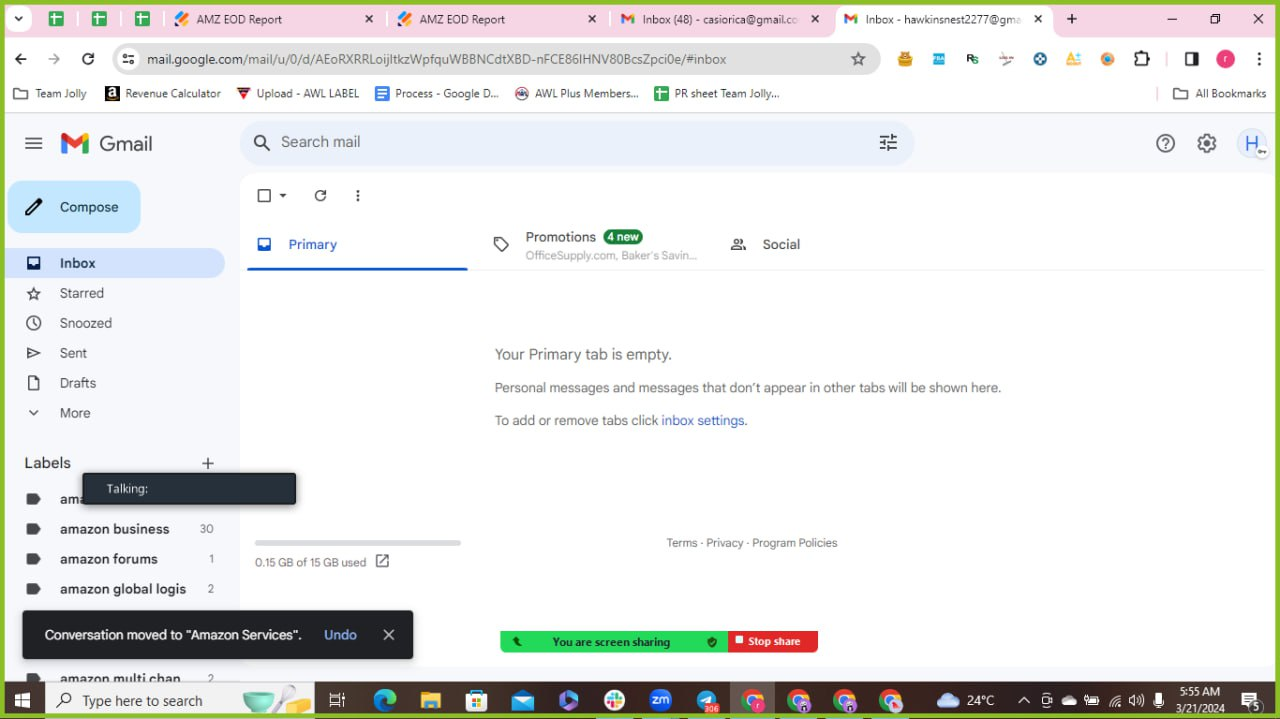This screenshot has height=719, width=1280.
Task: Open the All Bookmarks folder
Action: (x=1219, y=93)
